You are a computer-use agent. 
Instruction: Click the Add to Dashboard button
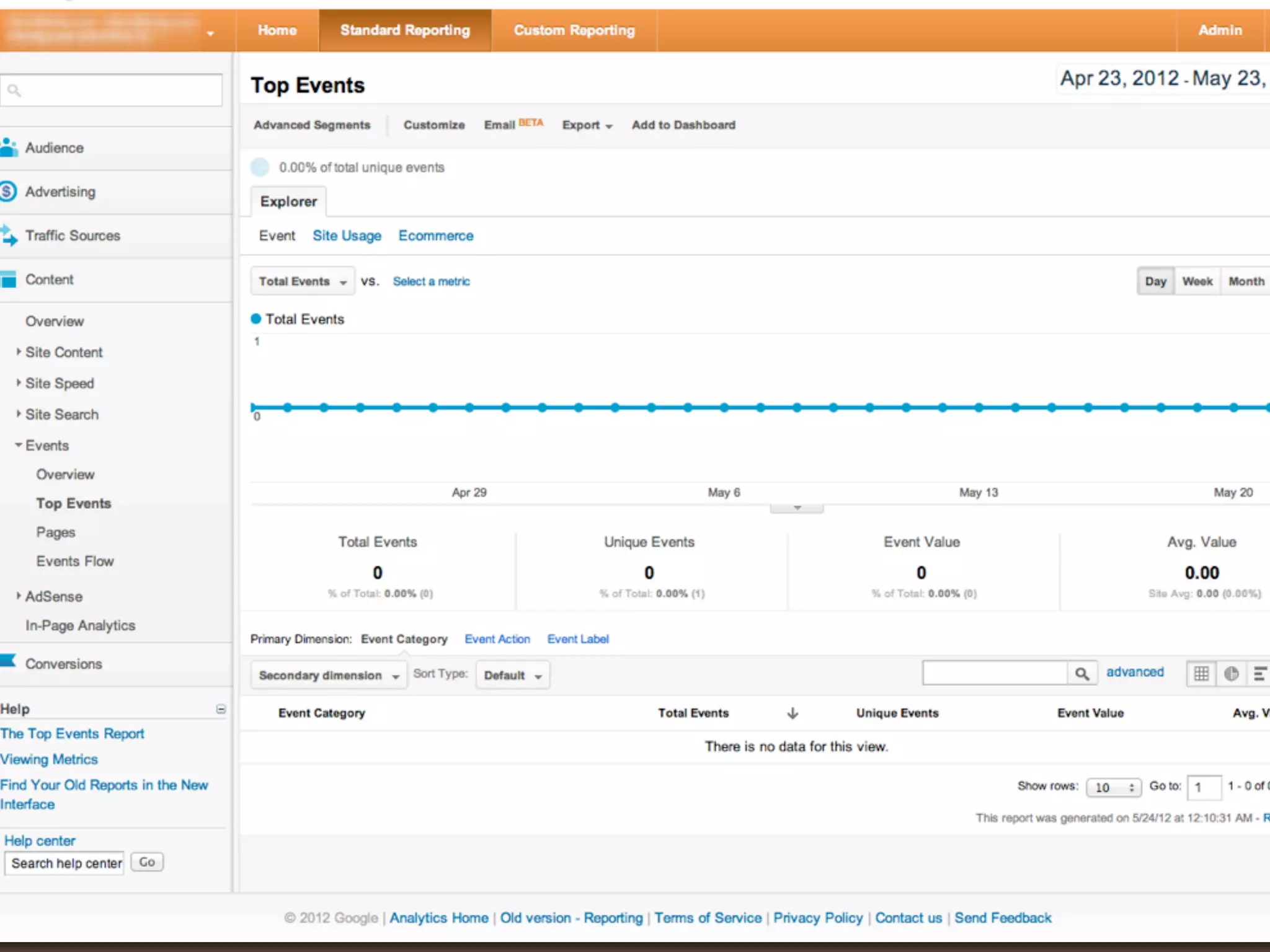point(683,125)
